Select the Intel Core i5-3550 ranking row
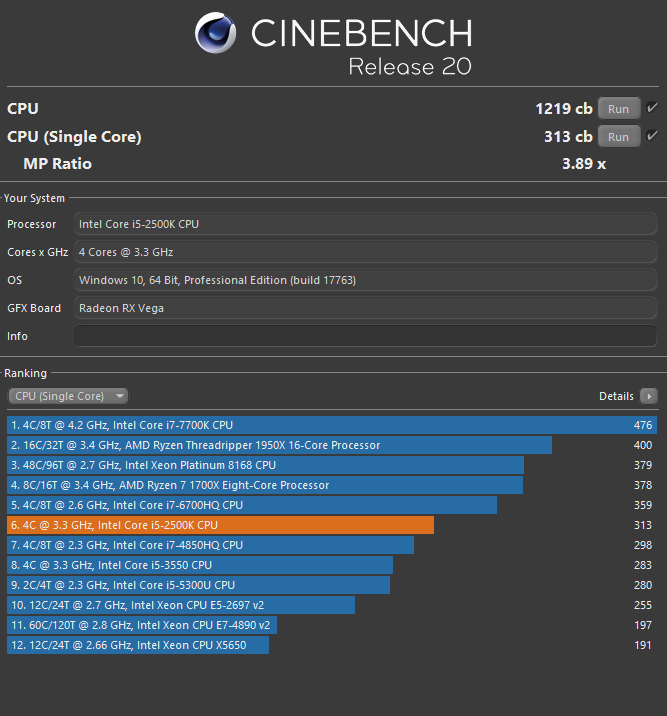Image resolution: width=667 pixels, height=716 pixels. pyautogui.click(x=332, y=565)
